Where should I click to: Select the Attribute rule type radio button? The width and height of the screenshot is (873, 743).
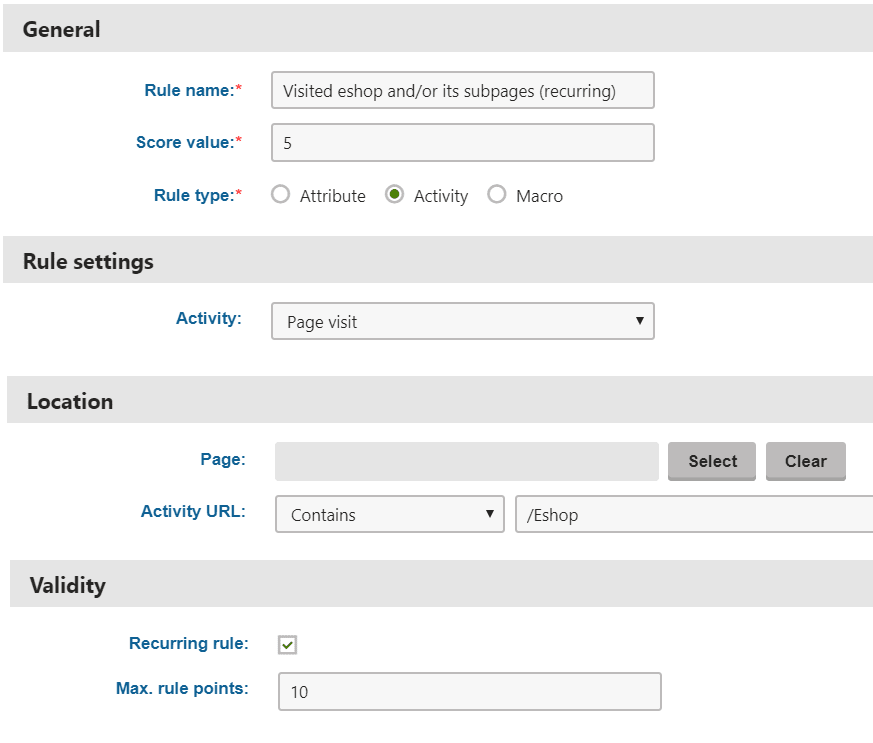(280, 194)
